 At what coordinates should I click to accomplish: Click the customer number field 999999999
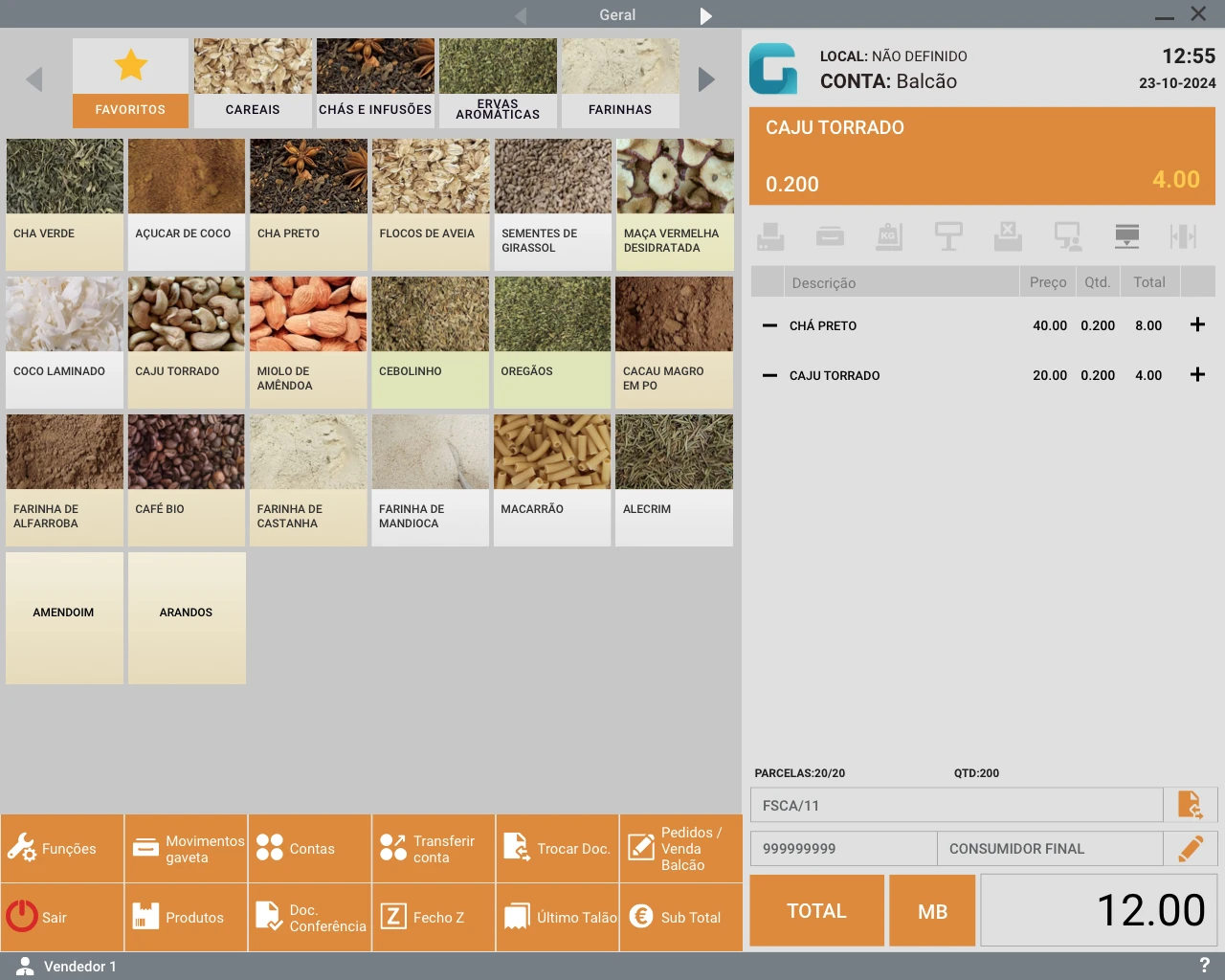pyautogui.click(x=843, y=849)
